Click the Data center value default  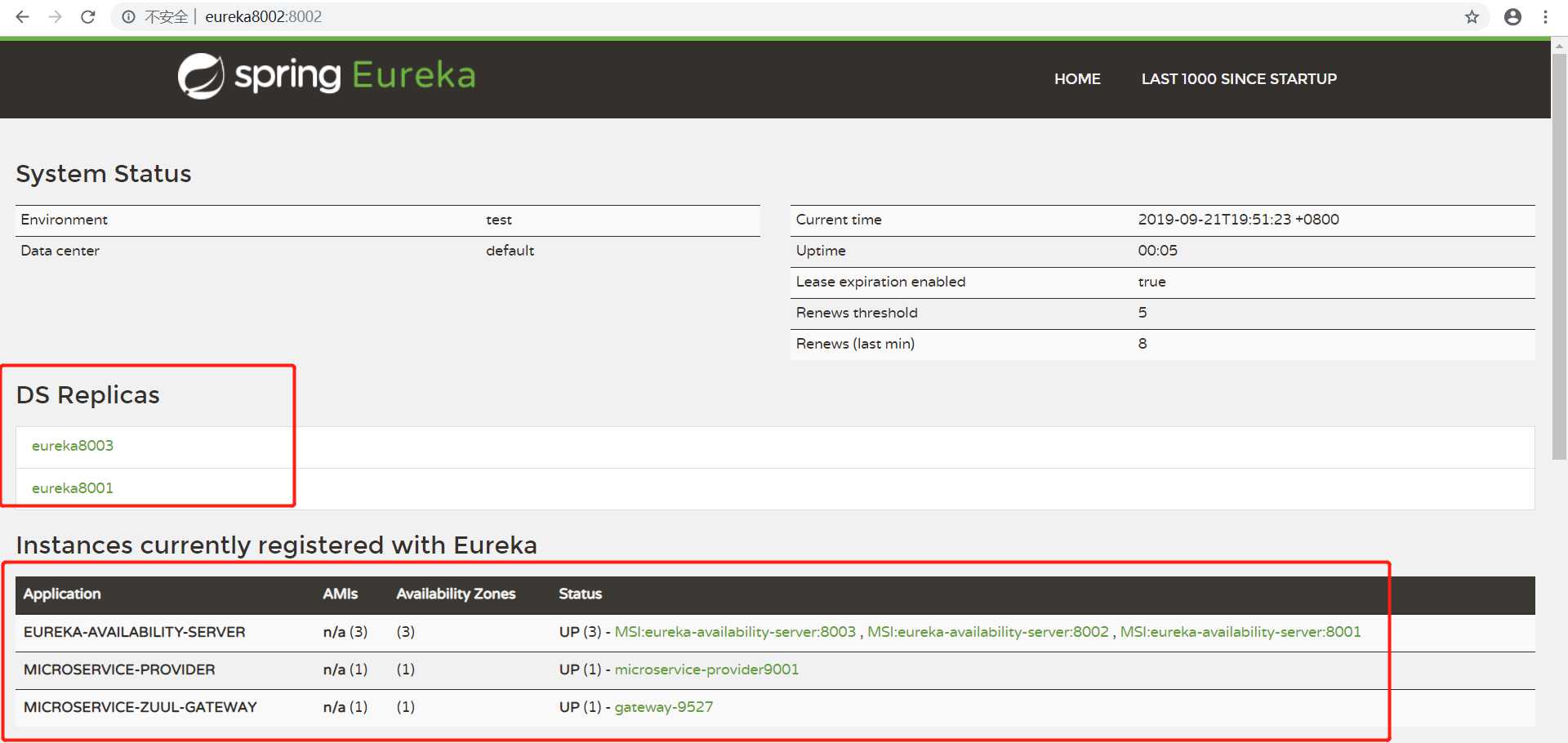pyautogui.click(x=510, y=251)
